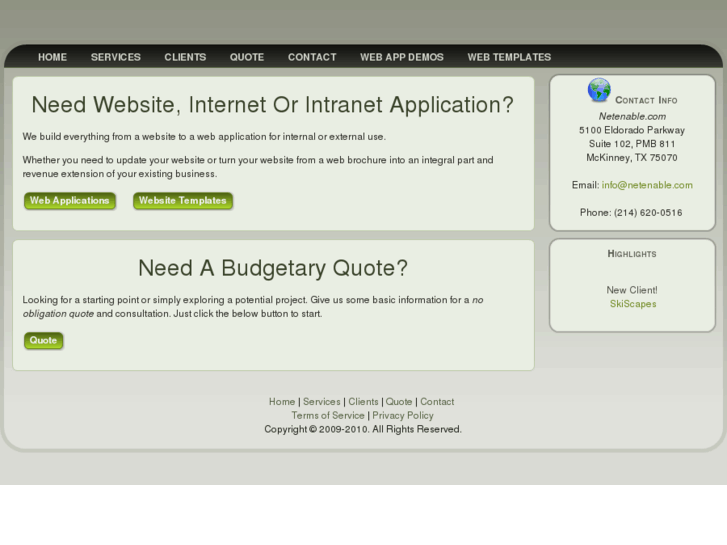Open Terms of Service in the footer
The width and height of the screenshot is (727, 545).
click(x=328, y=416)
